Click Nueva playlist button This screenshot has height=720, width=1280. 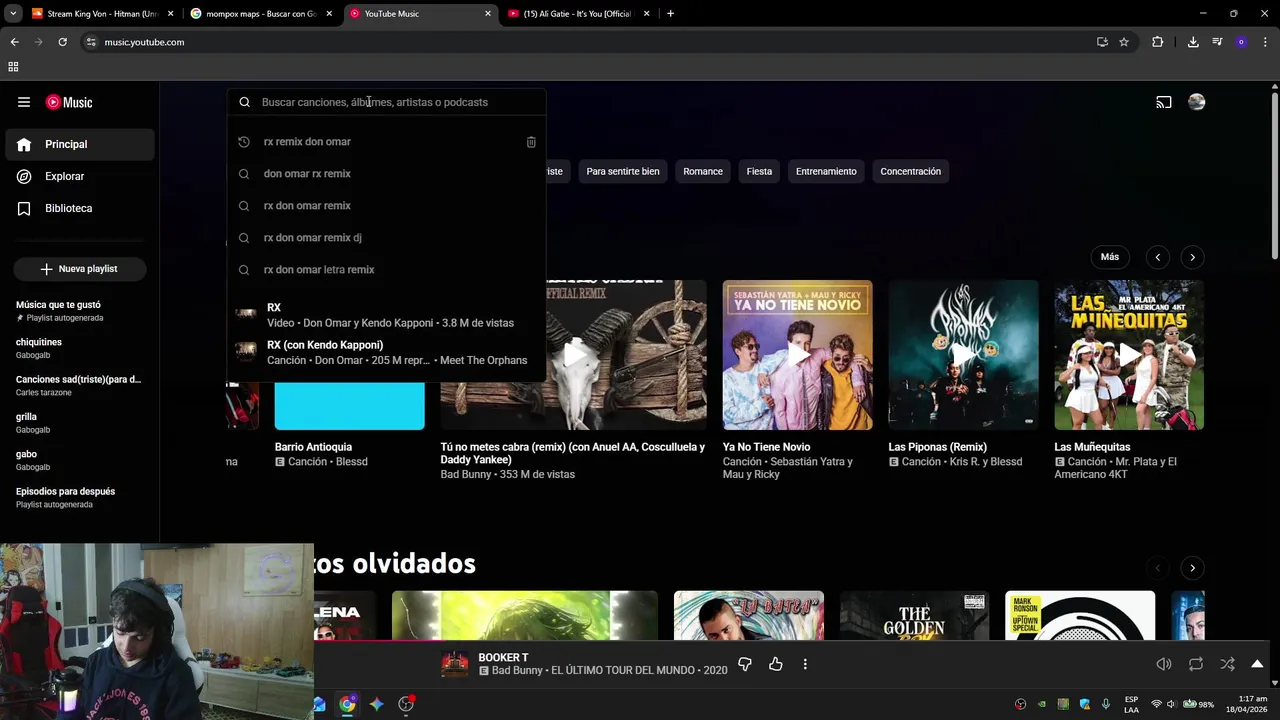pos(79,269)
